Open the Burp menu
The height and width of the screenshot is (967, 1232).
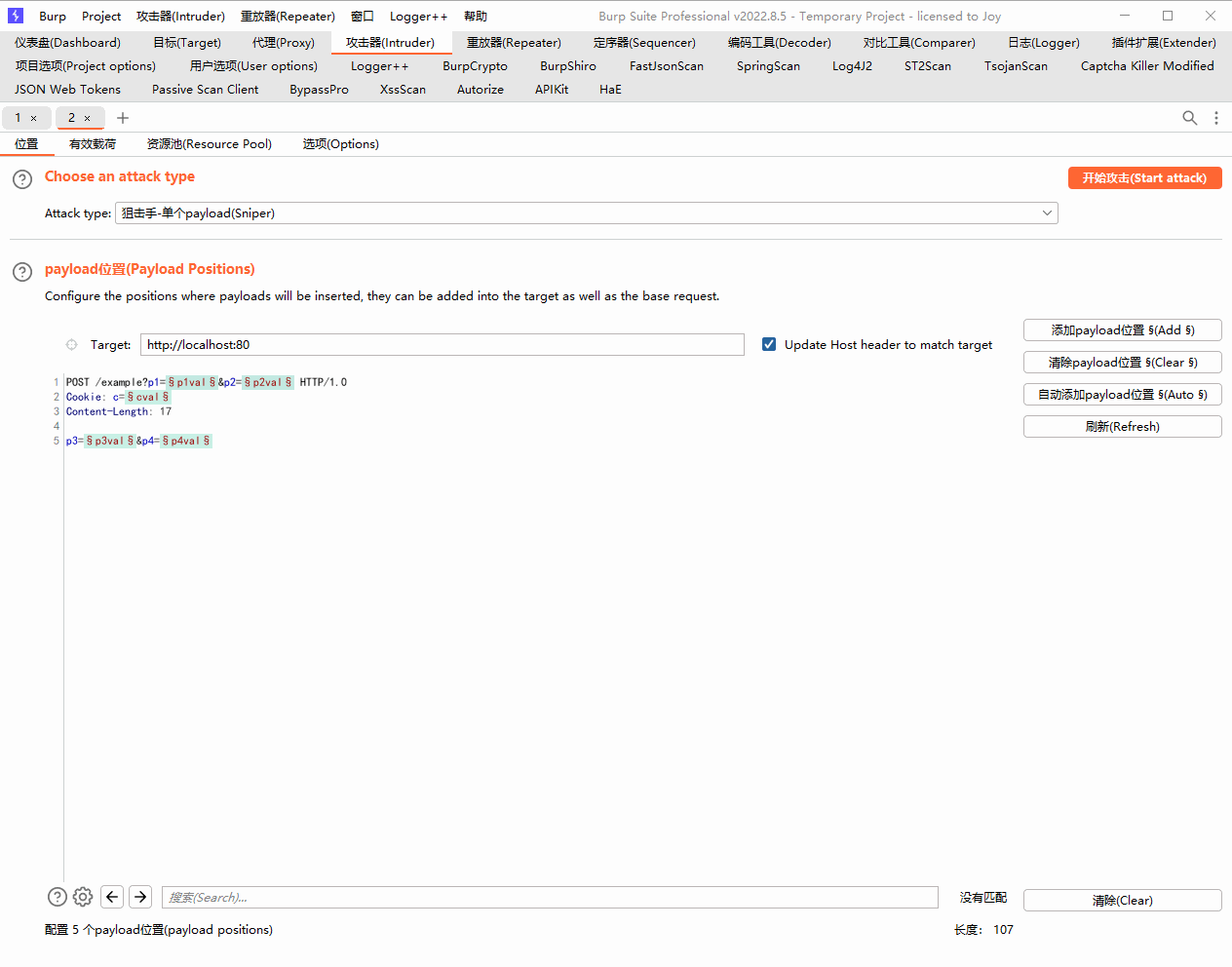[x=53, y=17]
